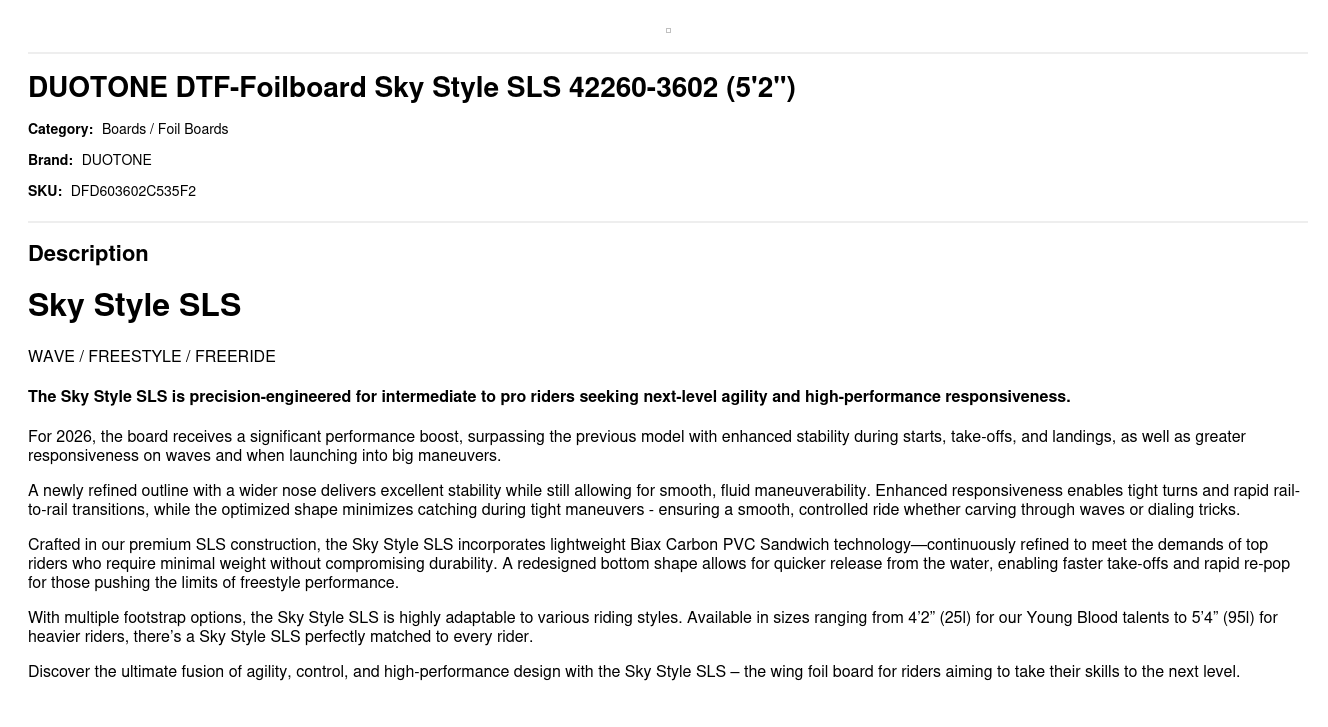Image resolution: width=1328 pixels, height=727 pixels.
Task: Click the Sky Style SLS heading
Action: coord(134,306)
